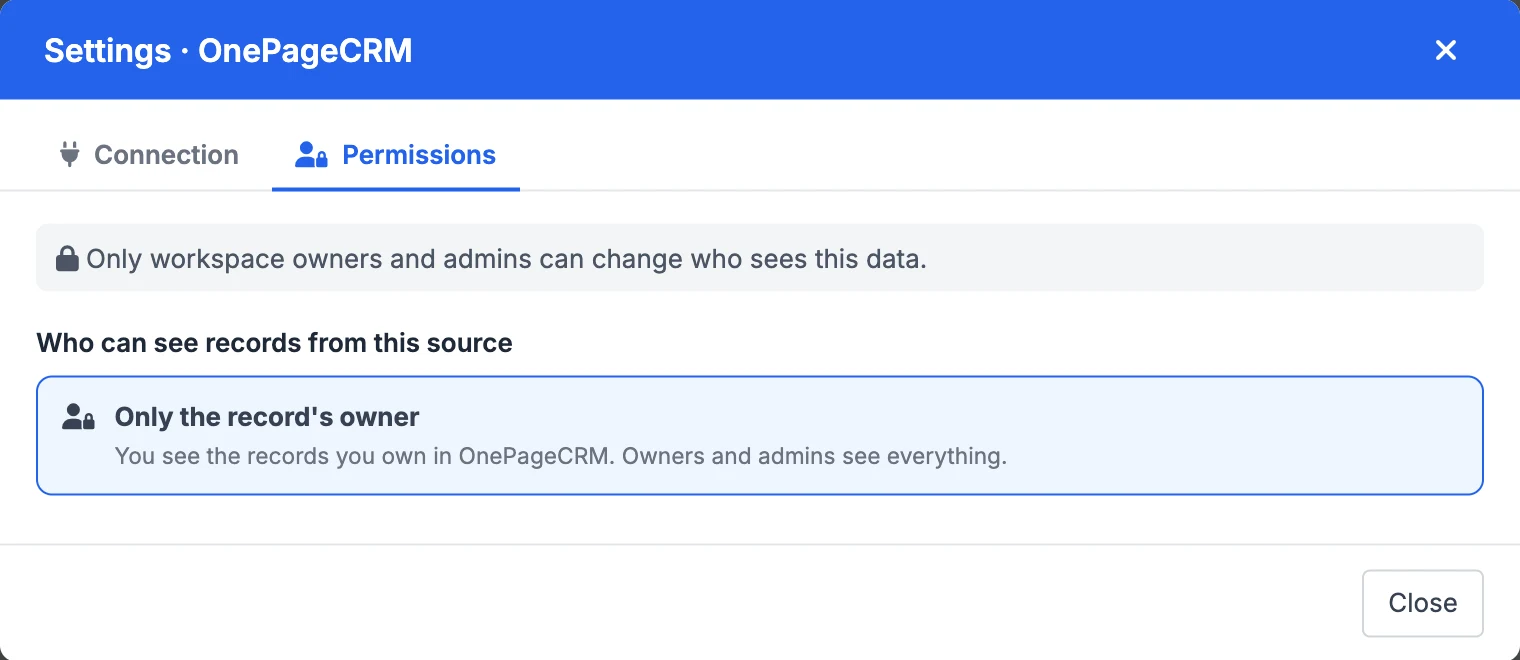Click the blank right end of the grey notice banner

[1200, 259]
